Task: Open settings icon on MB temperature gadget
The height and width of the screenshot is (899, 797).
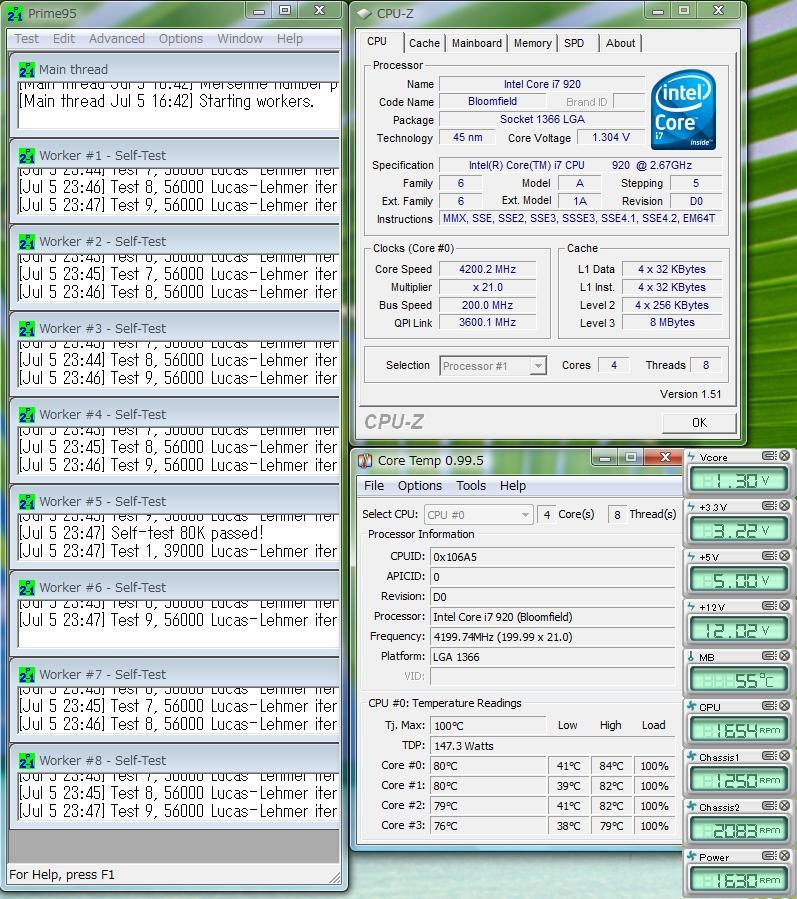Action: 769,657
